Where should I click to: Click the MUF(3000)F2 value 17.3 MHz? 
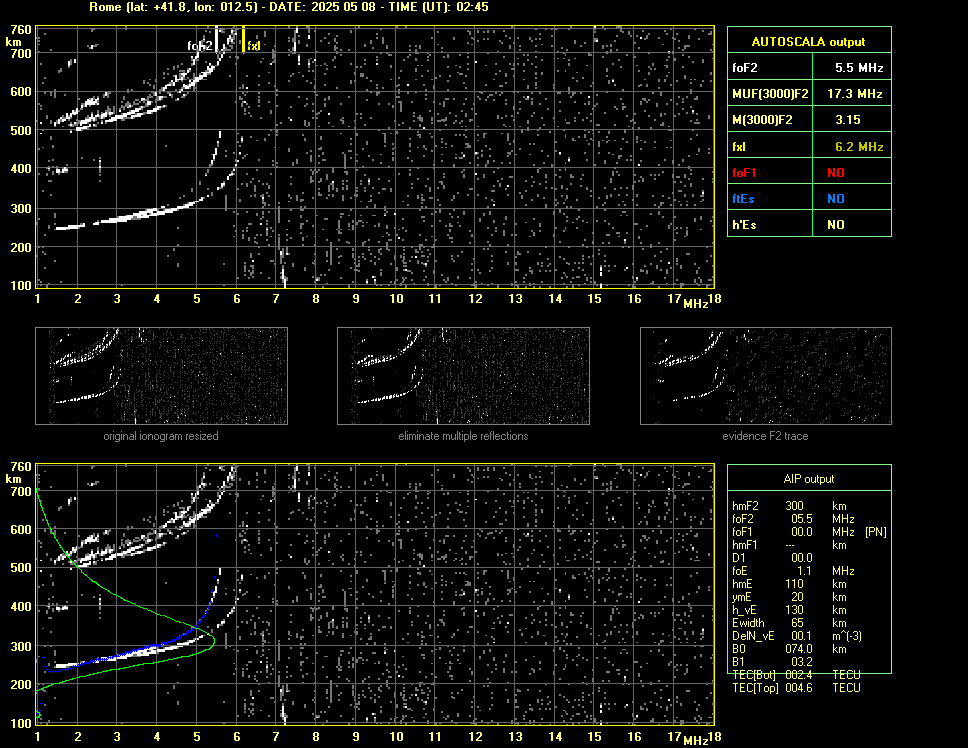854,94
